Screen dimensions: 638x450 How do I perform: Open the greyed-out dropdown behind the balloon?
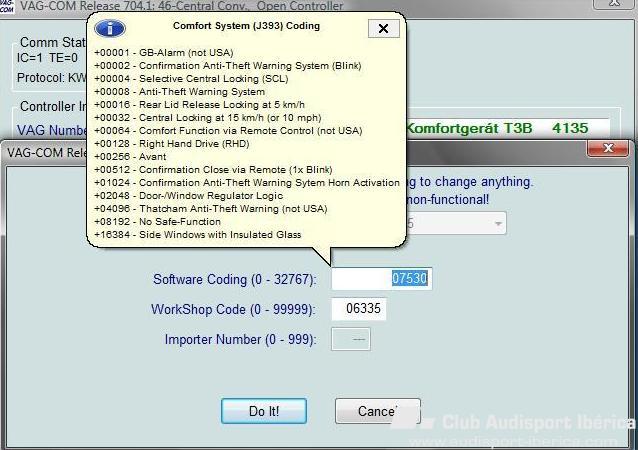click(495, 222)
